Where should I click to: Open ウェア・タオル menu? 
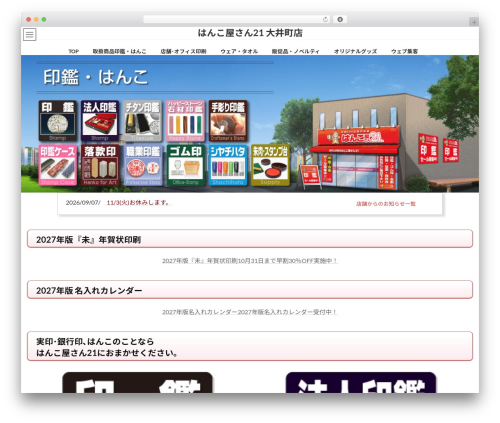pyautogui.click(x=239, y=51)
